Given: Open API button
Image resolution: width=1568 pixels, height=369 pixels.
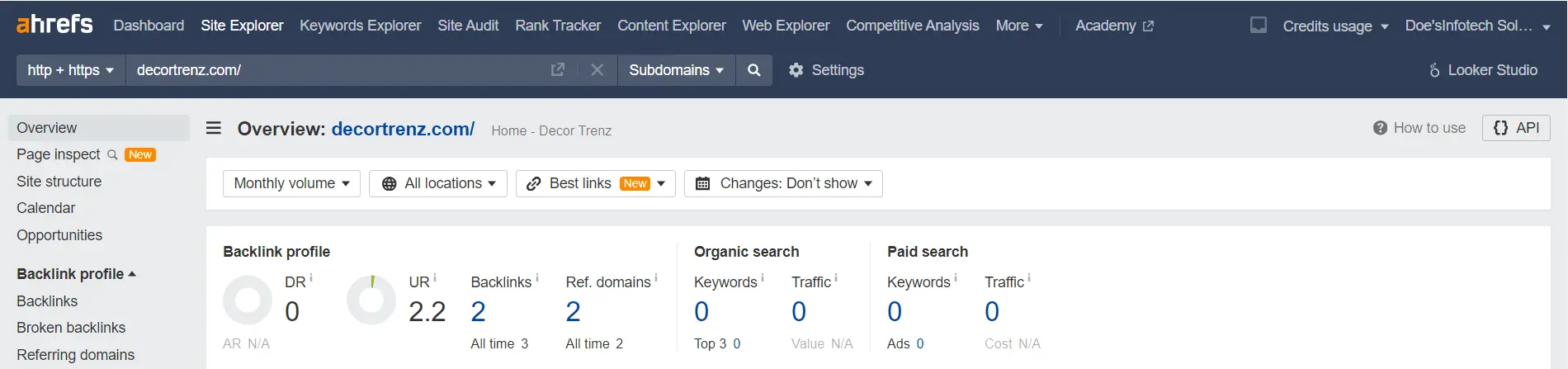Looking at the screenshot, I should tap(1516, 128).
